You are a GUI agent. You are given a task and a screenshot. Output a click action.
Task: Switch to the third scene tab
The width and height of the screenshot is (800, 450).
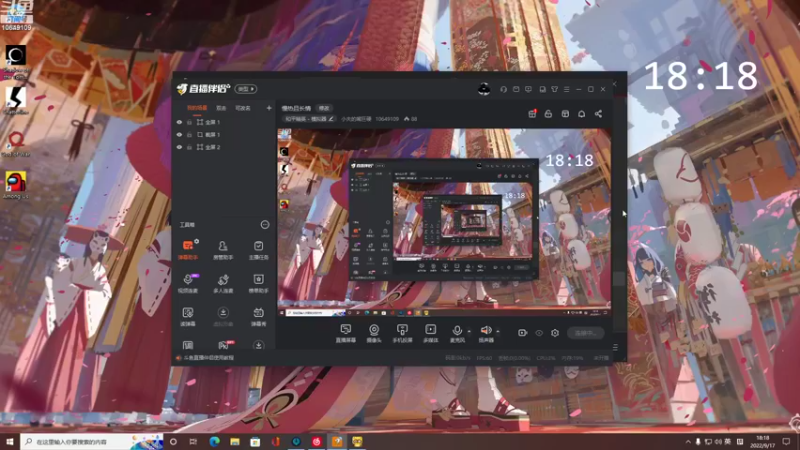(x=243, y=108)
